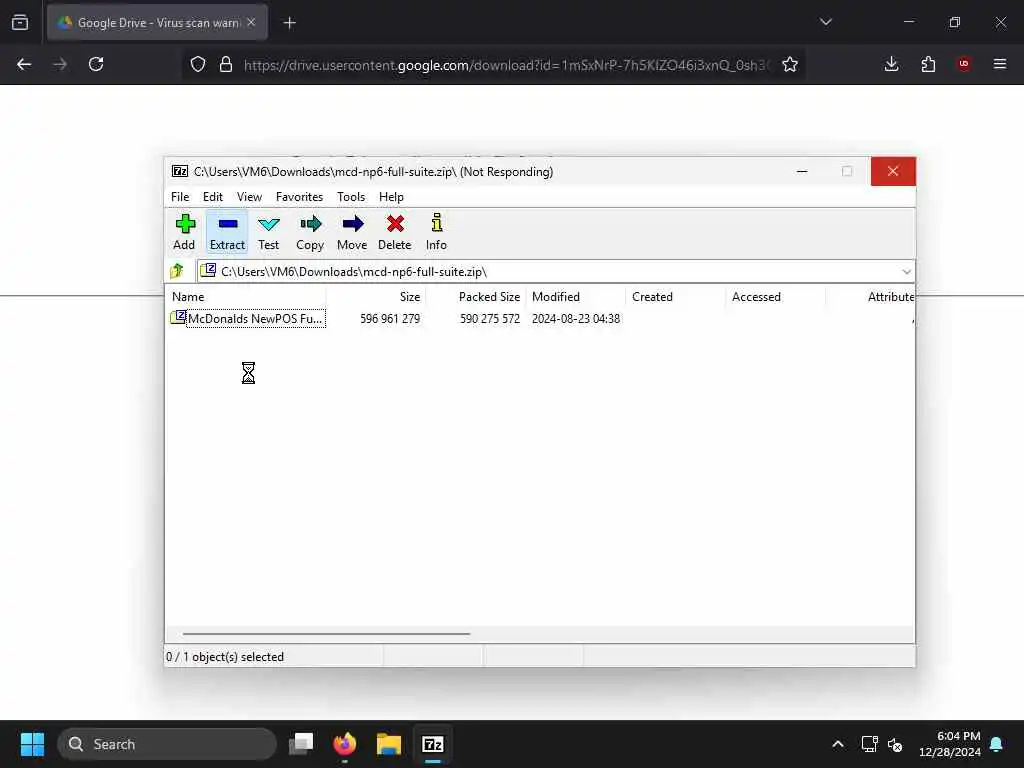Open the Edit menu
Screen dimensions: 1024x768
point(212,197)
